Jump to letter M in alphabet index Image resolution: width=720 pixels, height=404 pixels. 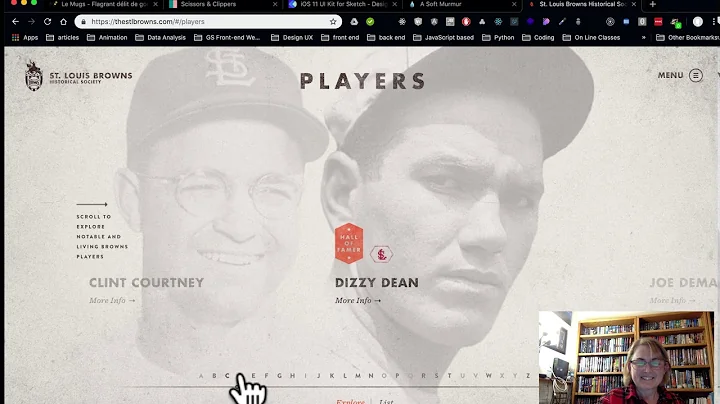[358, 376]
